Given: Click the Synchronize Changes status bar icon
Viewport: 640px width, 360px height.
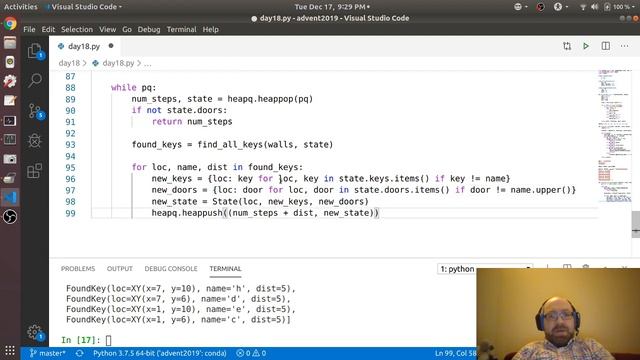Looking at the screenshot, I should click(79, 353).
